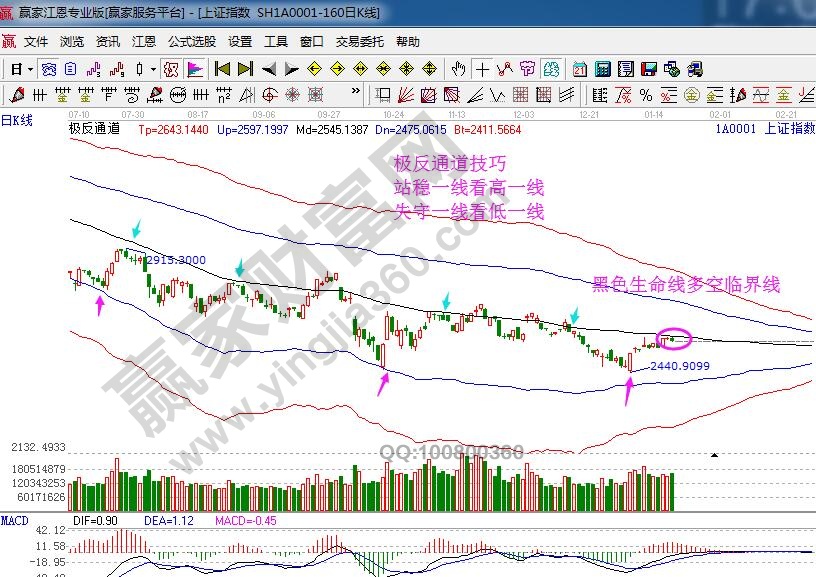Viewport: 816px width, 577px height.
Task: Open the 日 period dropdown arrow
Action: [x=31, y=69]
